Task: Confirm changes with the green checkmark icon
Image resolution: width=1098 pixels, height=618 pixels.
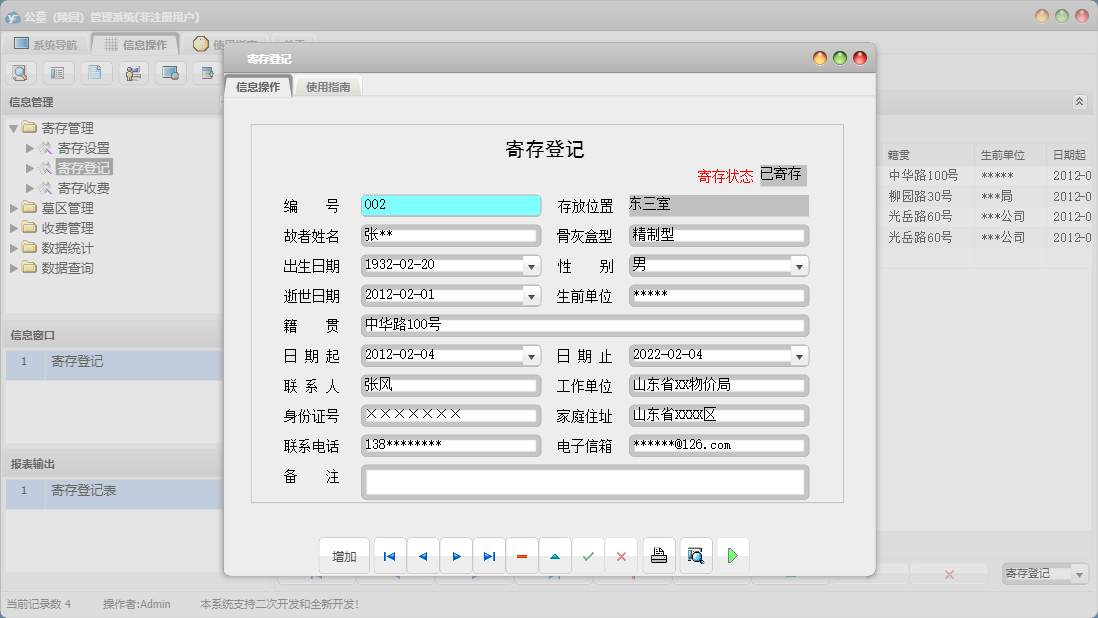Action: (x=588, y=555)
